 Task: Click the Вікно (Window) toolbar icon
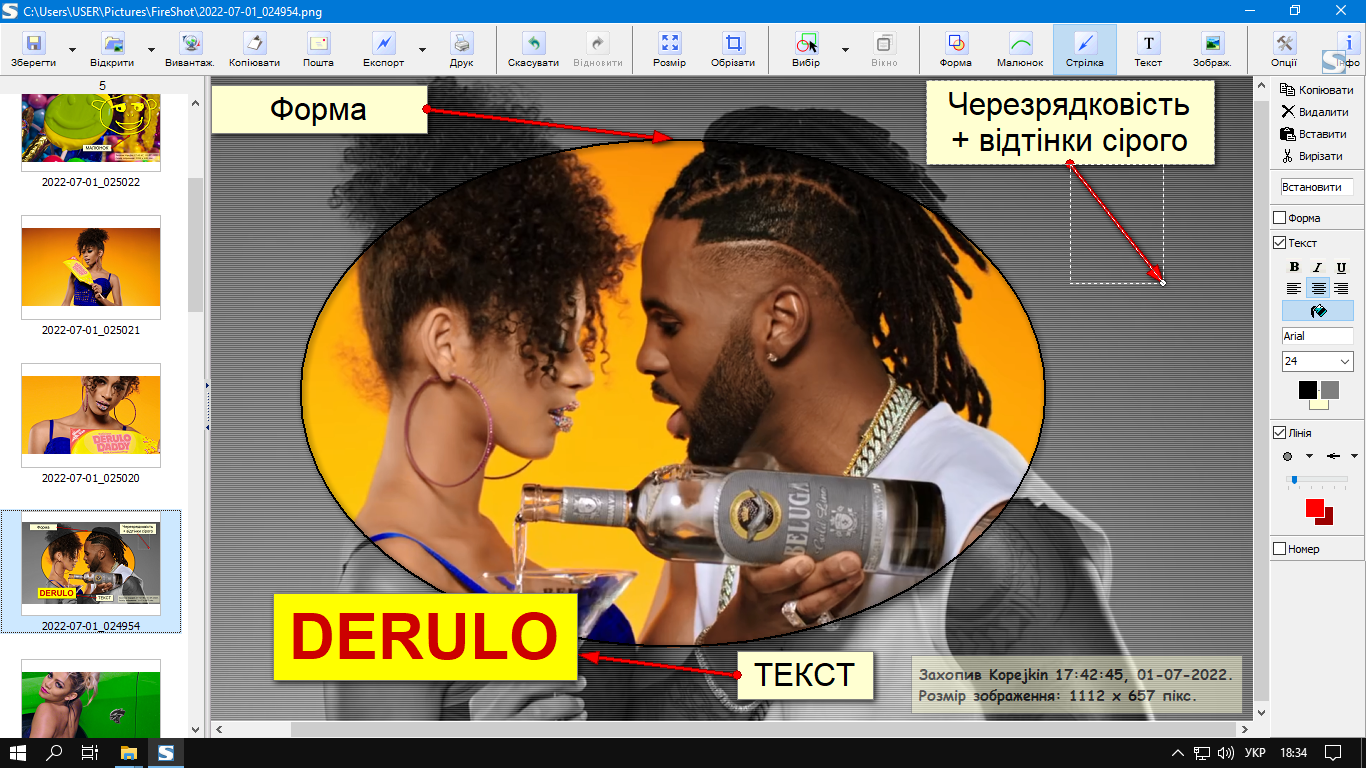884,49
